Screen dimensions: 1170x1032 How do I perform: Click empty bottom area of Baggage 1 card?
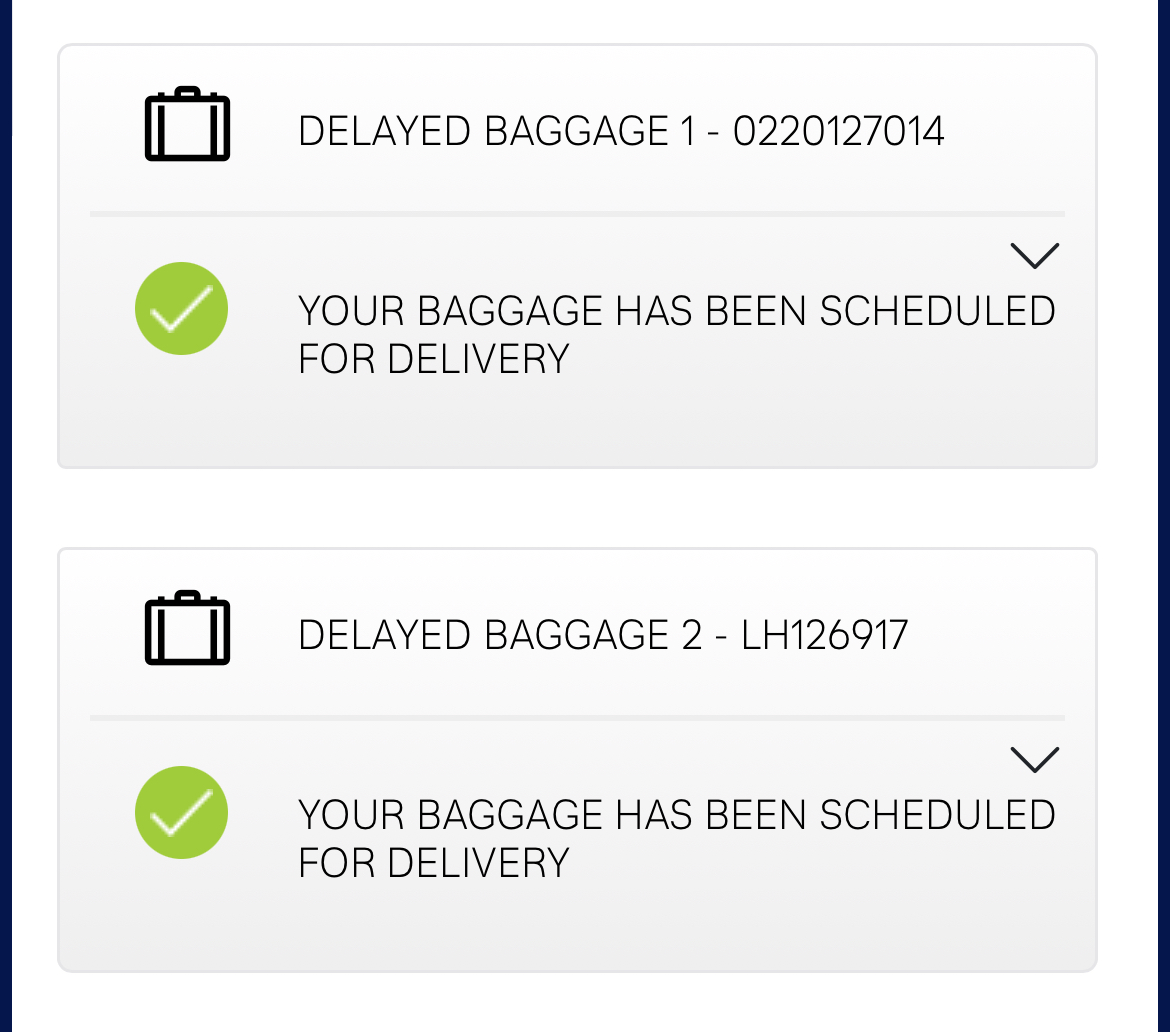coord(577,425)
